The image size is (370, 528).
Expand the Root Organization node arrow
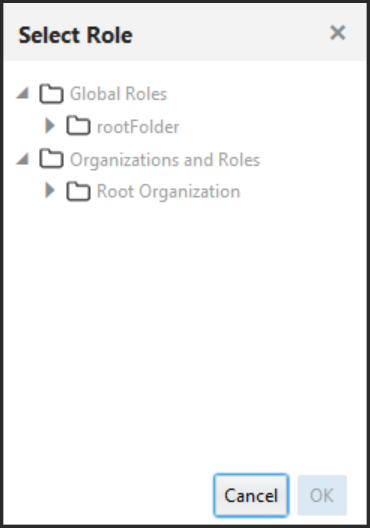tap(50, 191)
